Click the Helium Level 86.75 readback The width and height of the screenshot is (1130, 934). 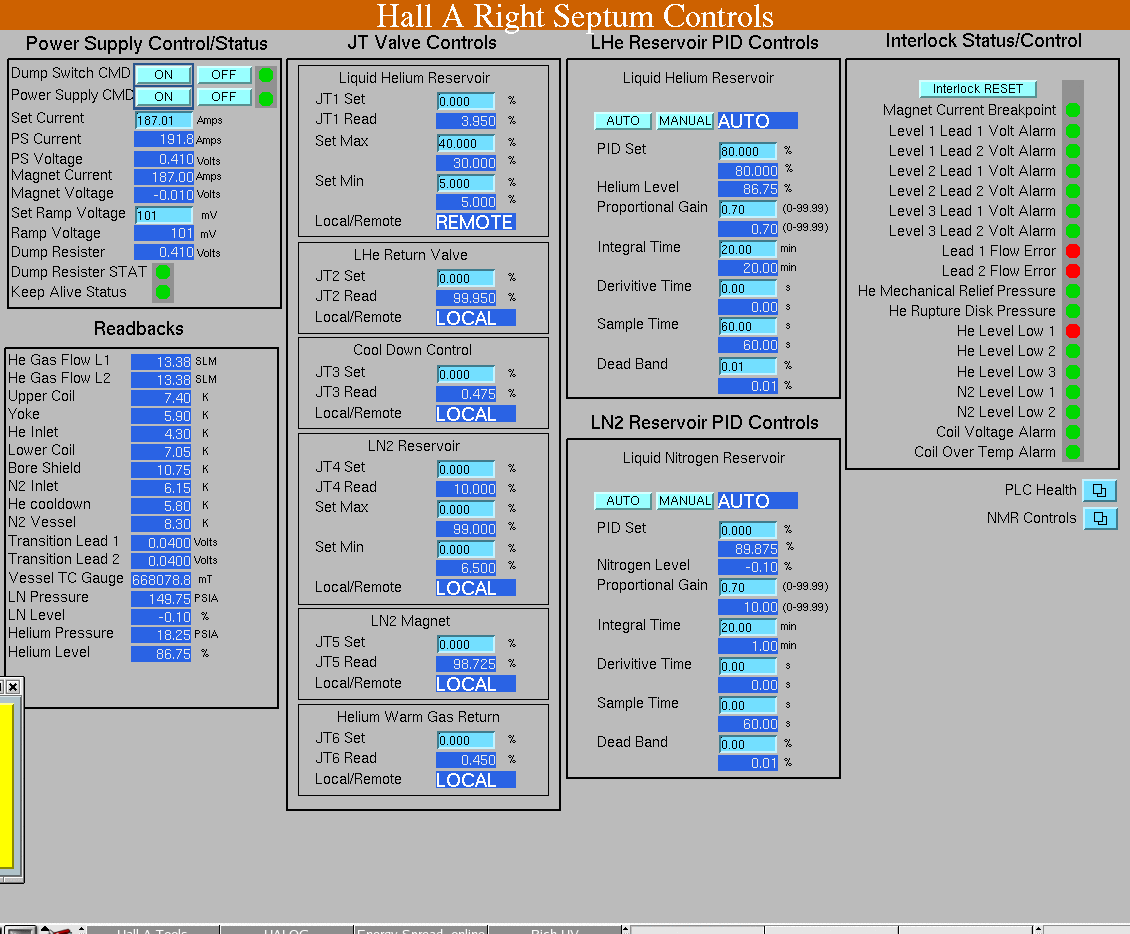[161, 654]
